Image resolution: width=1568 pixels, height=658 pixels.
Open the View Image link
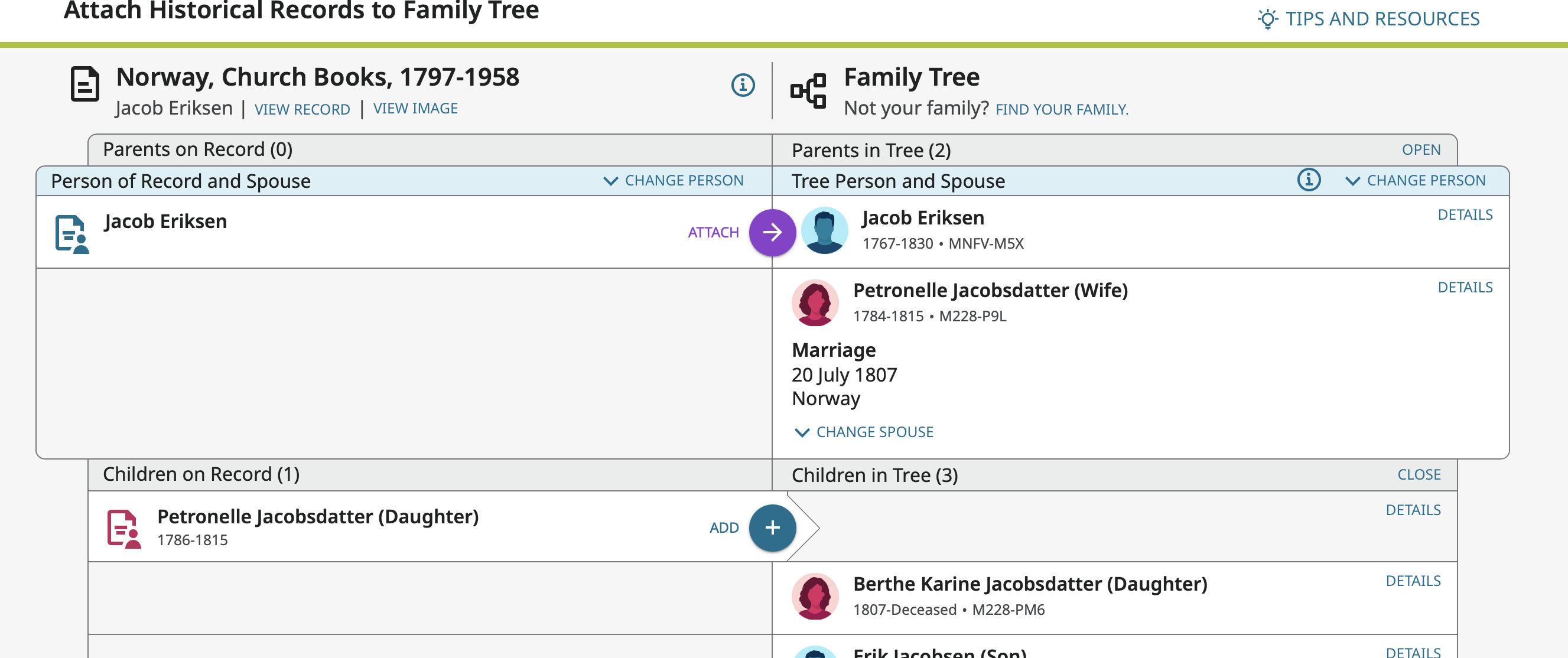(415, 108)
